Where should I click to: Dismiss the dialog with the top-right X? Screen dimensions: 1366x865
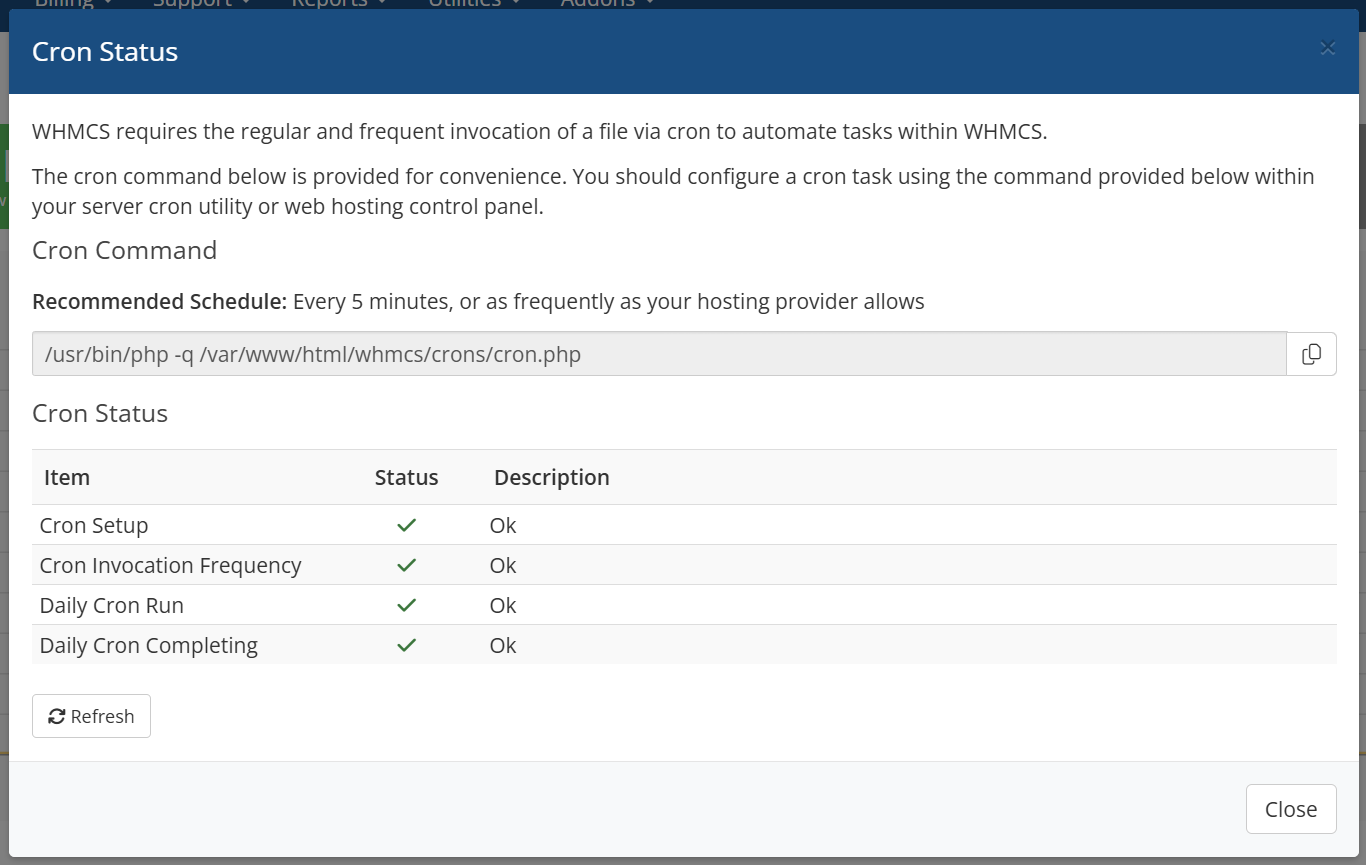coord(1327,48)
